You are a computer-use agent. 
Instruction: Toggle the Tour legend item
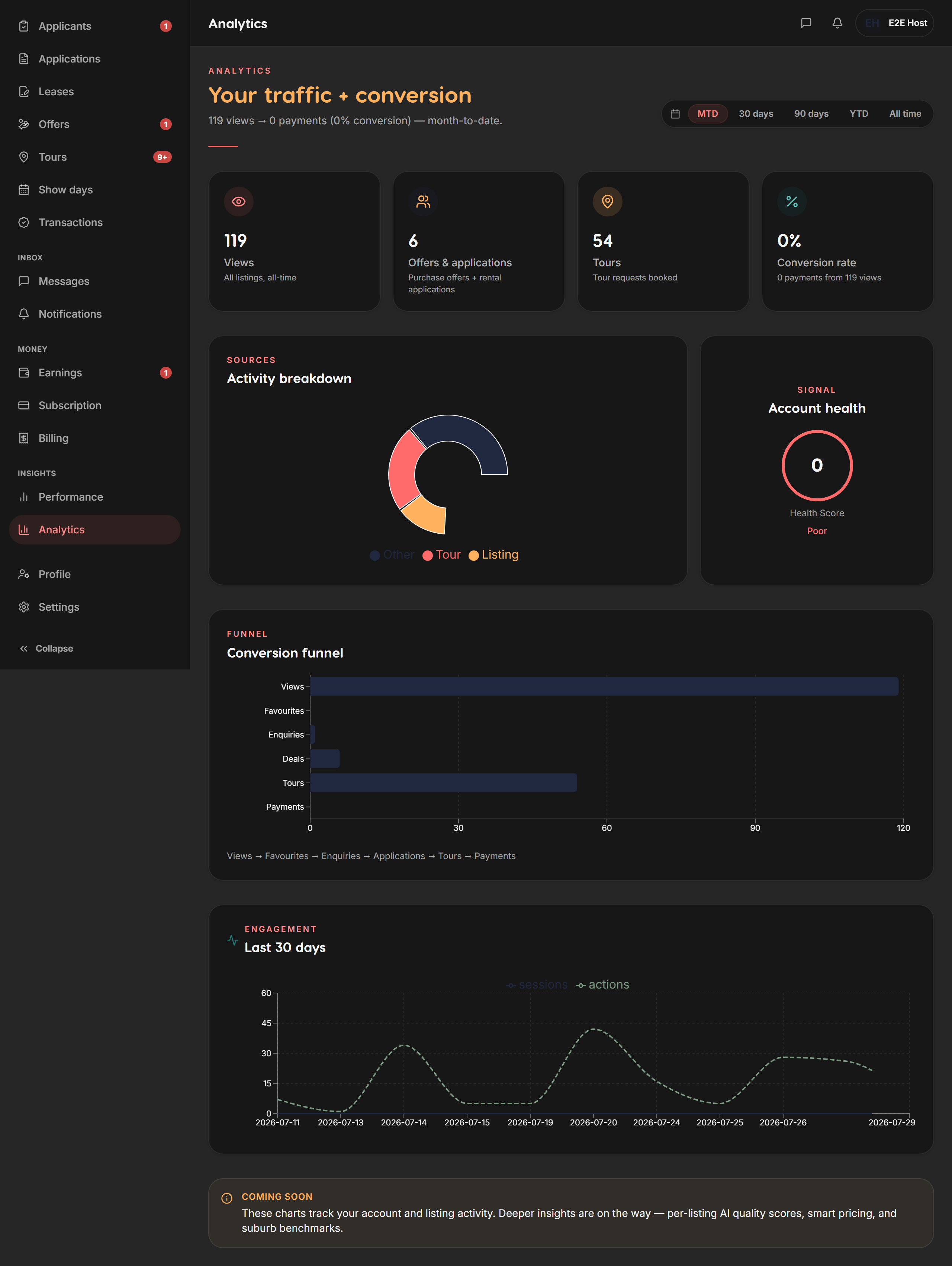(x=442, y=555)
